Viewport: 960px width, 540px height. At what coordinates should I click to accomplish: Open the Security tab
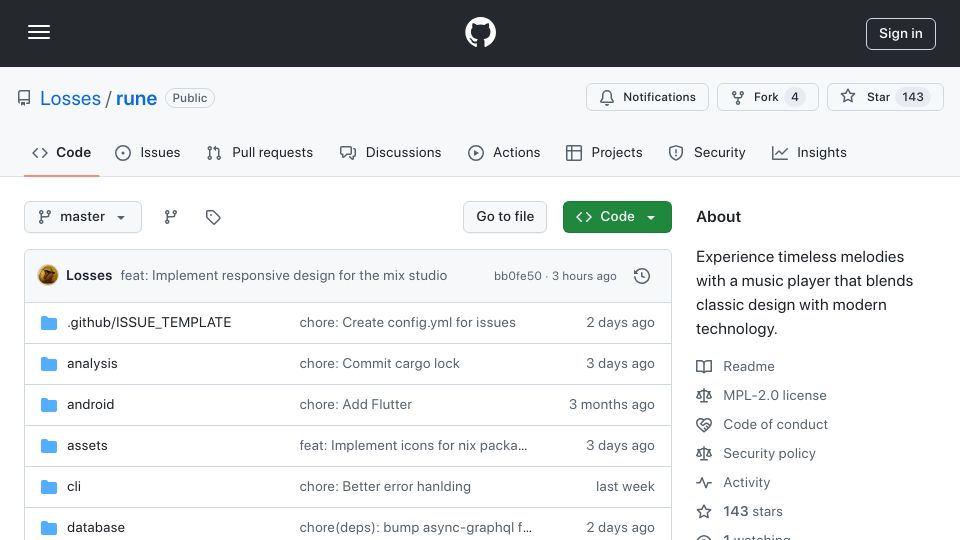[707, 152]
